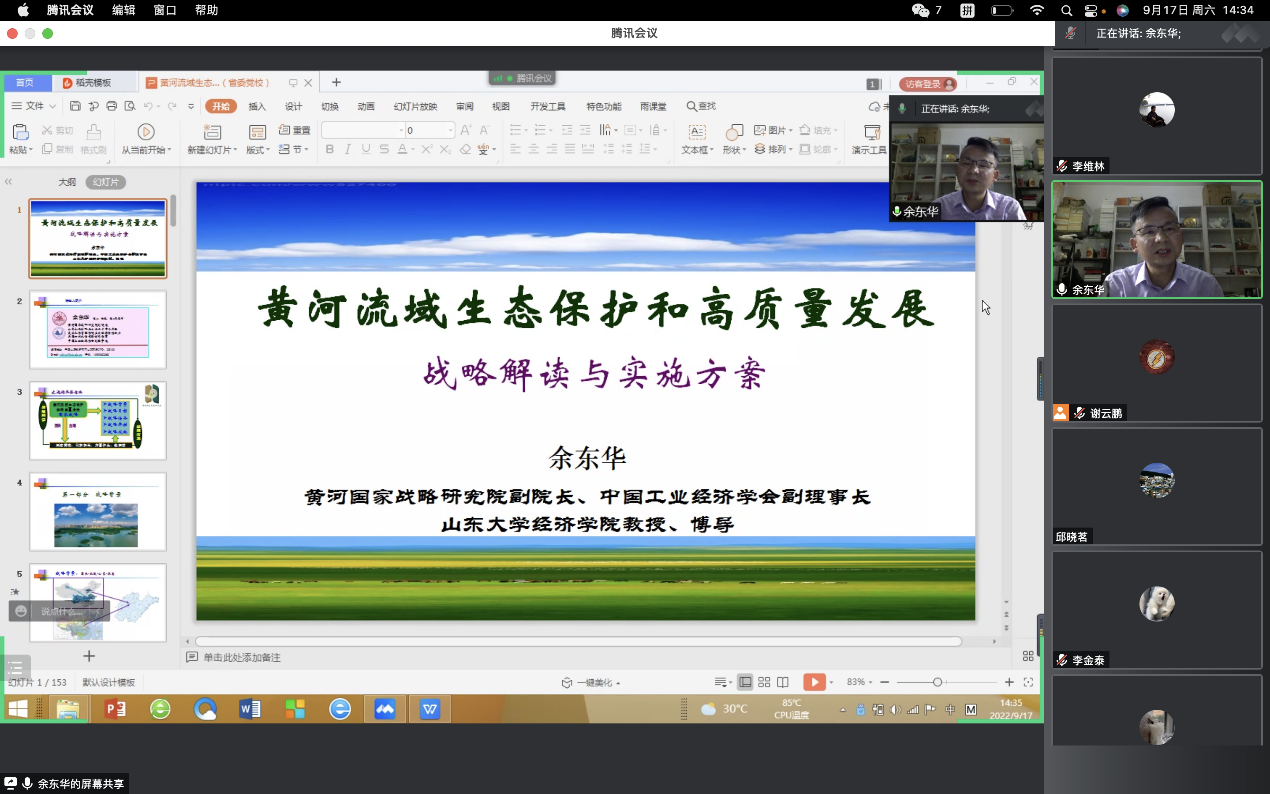Select slide 3 thumbnail in slide panel
The image size is (1270, 794).
(x=98, y=420)
